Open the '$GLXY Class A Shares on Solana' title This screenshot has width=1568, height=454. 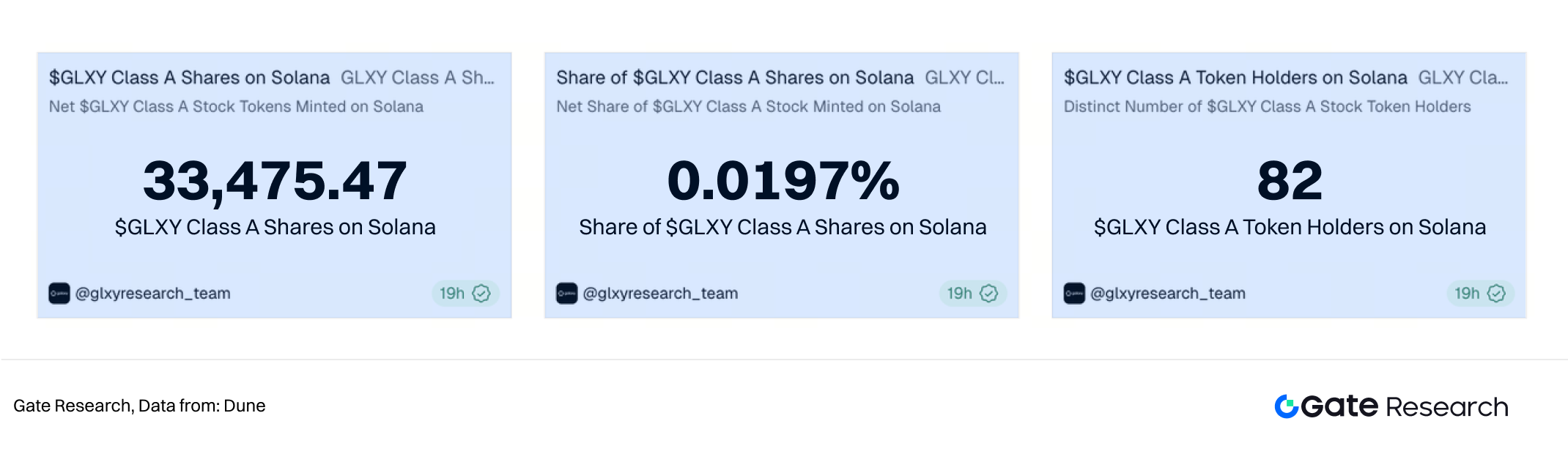click(189, 78)
